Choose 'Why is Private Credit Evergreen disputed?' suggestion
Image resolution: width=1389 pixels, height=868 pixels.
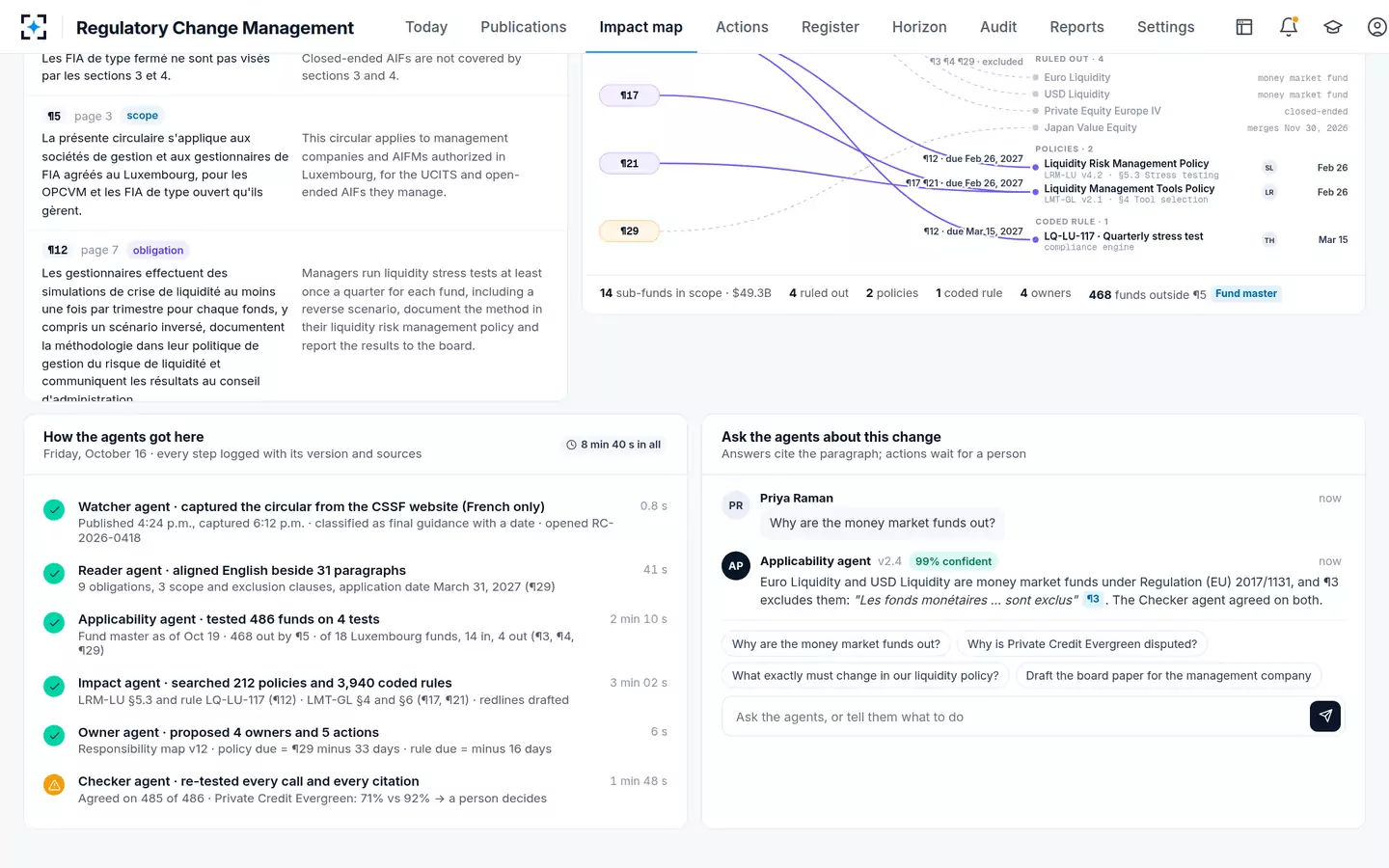1081,644
